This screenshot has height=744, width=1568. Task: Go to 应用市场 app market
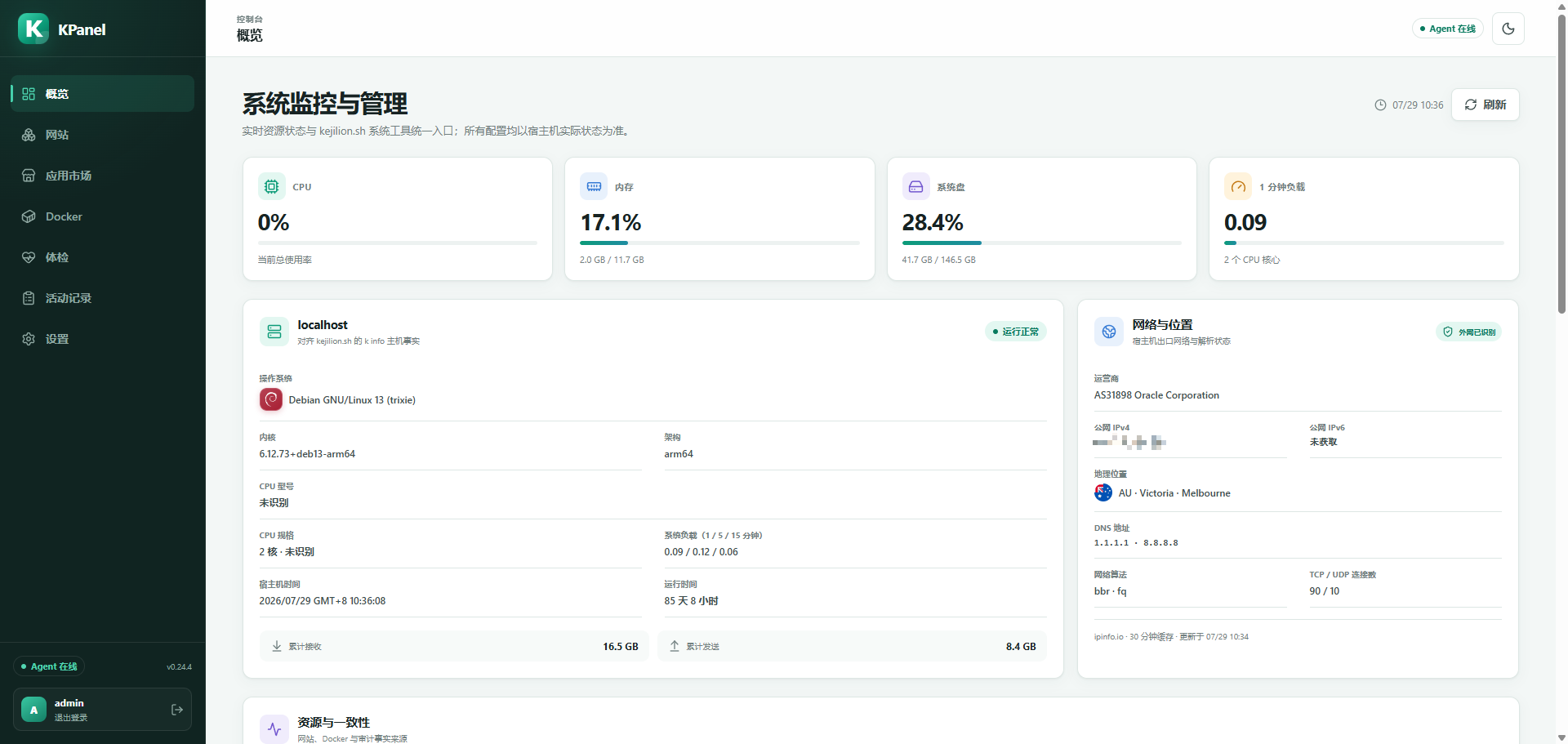(x=102, y=176)
